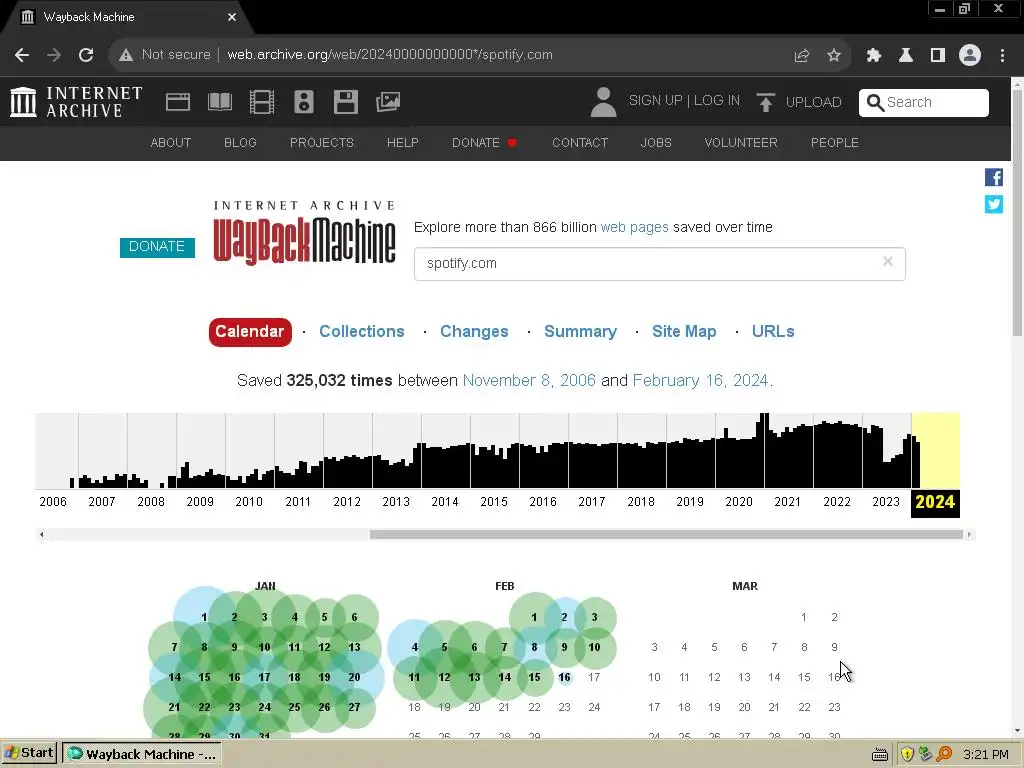
Task: Click the LOG IN link
Action: pos(716,100)
